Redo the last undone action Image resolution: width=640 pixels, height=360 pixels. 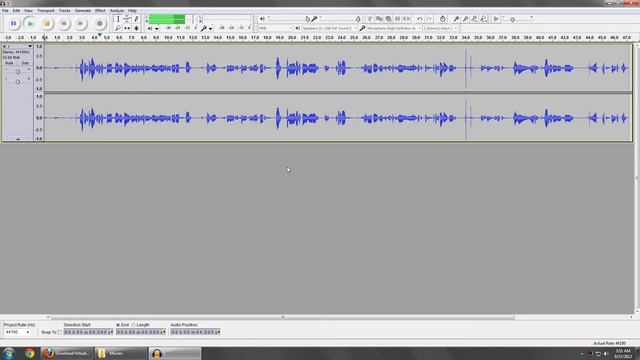coord(429,19)
